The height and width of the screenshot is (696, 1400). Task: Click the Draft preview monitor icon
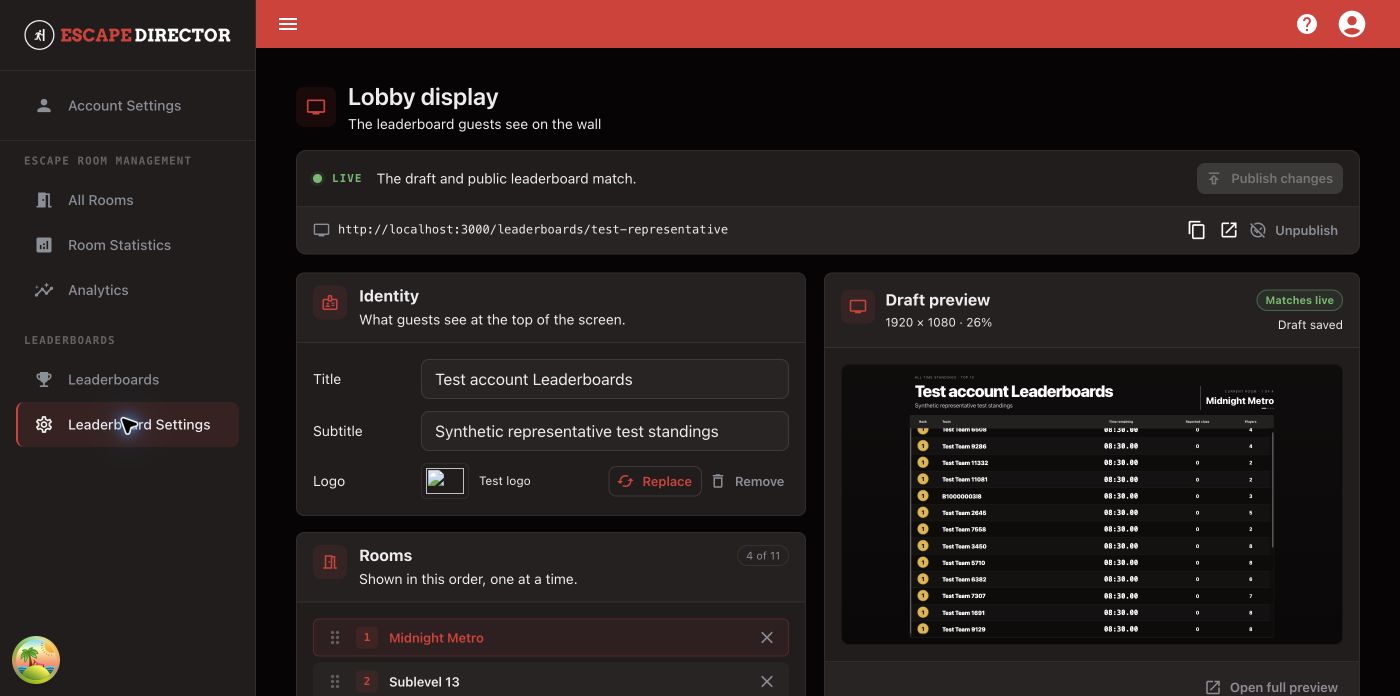(857, 307)
